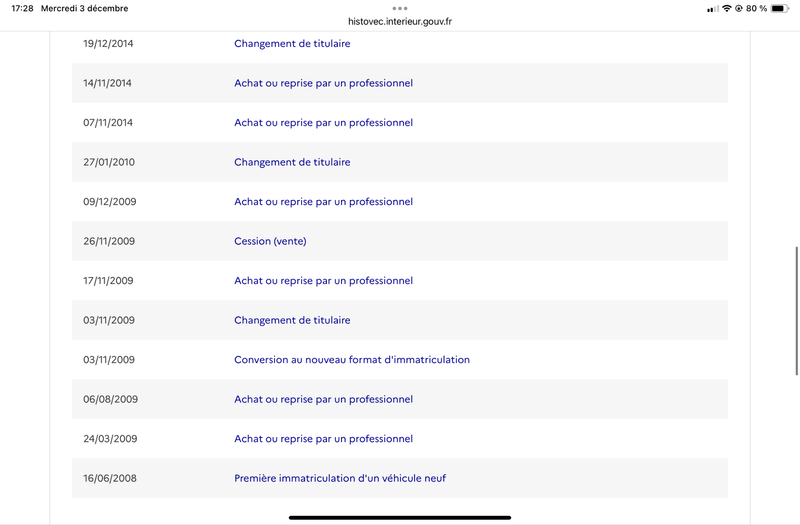
Task: Select the 07/11/2014 Achat ou reprise link
Action: tap(323, 123)
